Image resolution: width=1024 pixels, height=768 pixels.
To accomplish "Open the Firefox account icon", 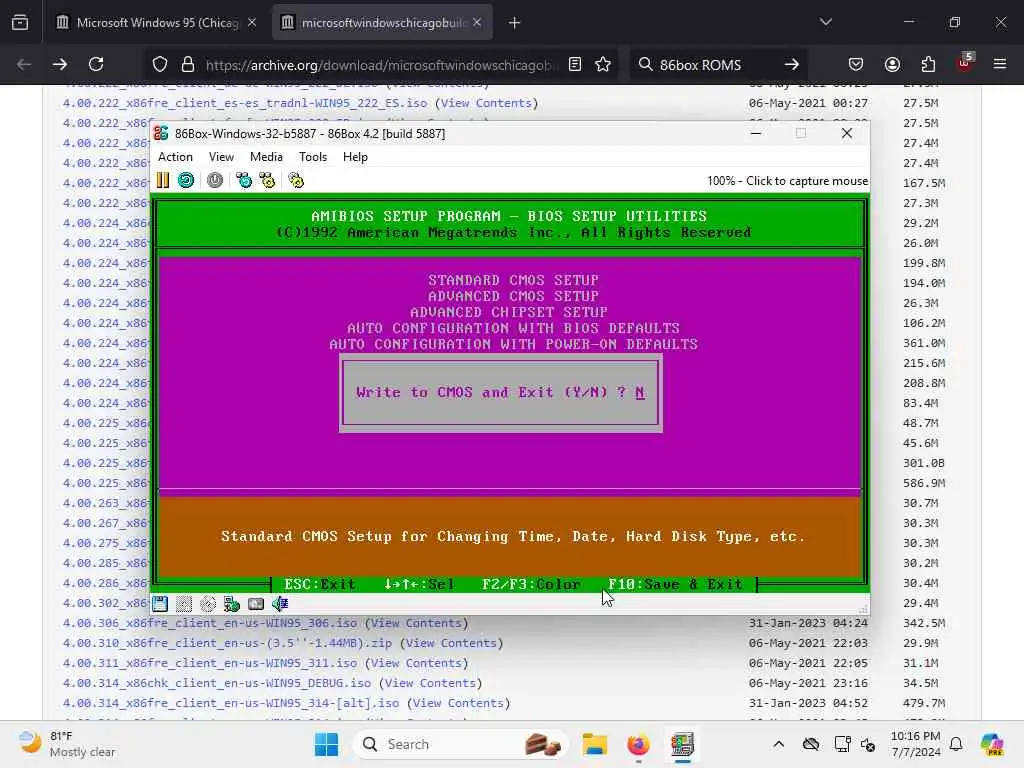I will tap(892, 64).
